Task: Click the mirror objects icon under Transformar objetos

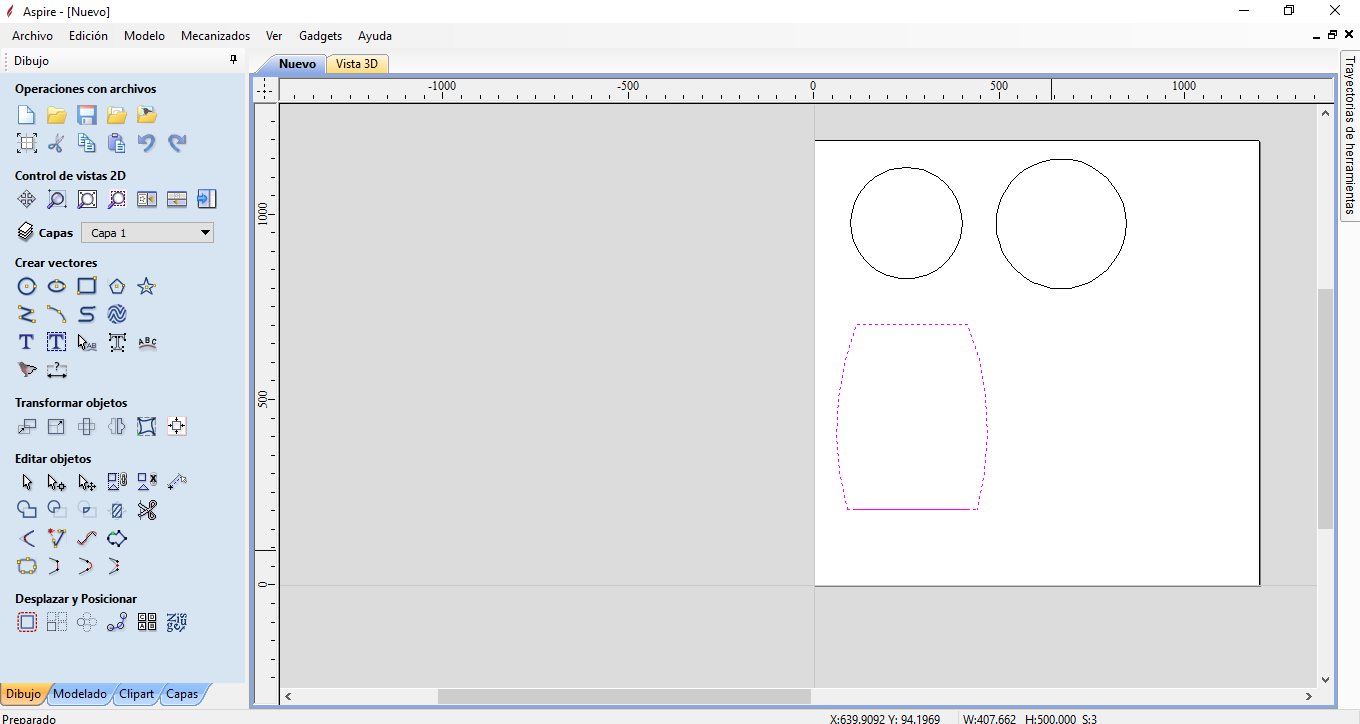Action: (x=117, y=427)
